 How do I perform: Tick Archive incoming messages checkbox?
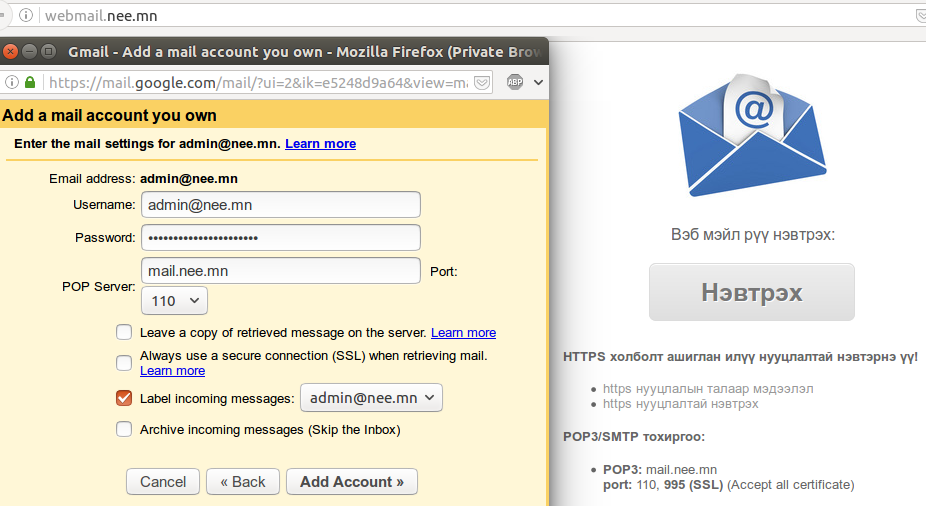[124, 429]
